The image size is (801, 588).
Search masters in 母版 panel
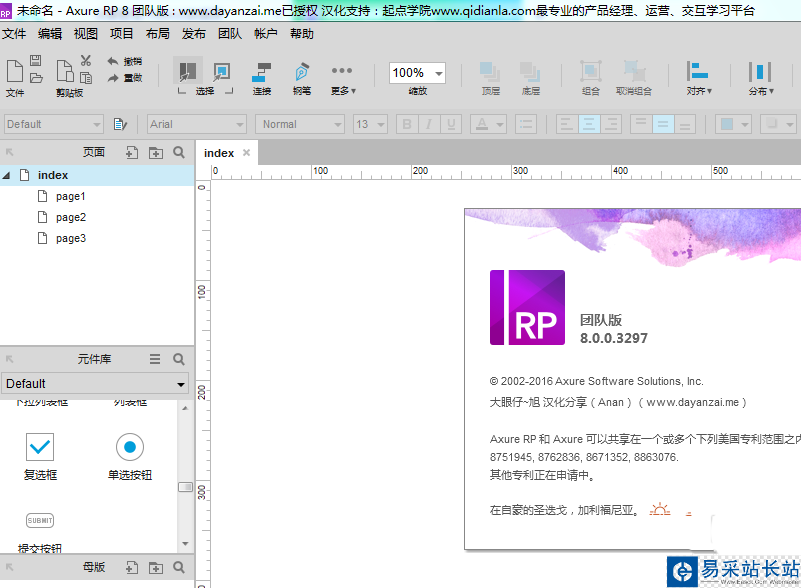tap(179, 567)
